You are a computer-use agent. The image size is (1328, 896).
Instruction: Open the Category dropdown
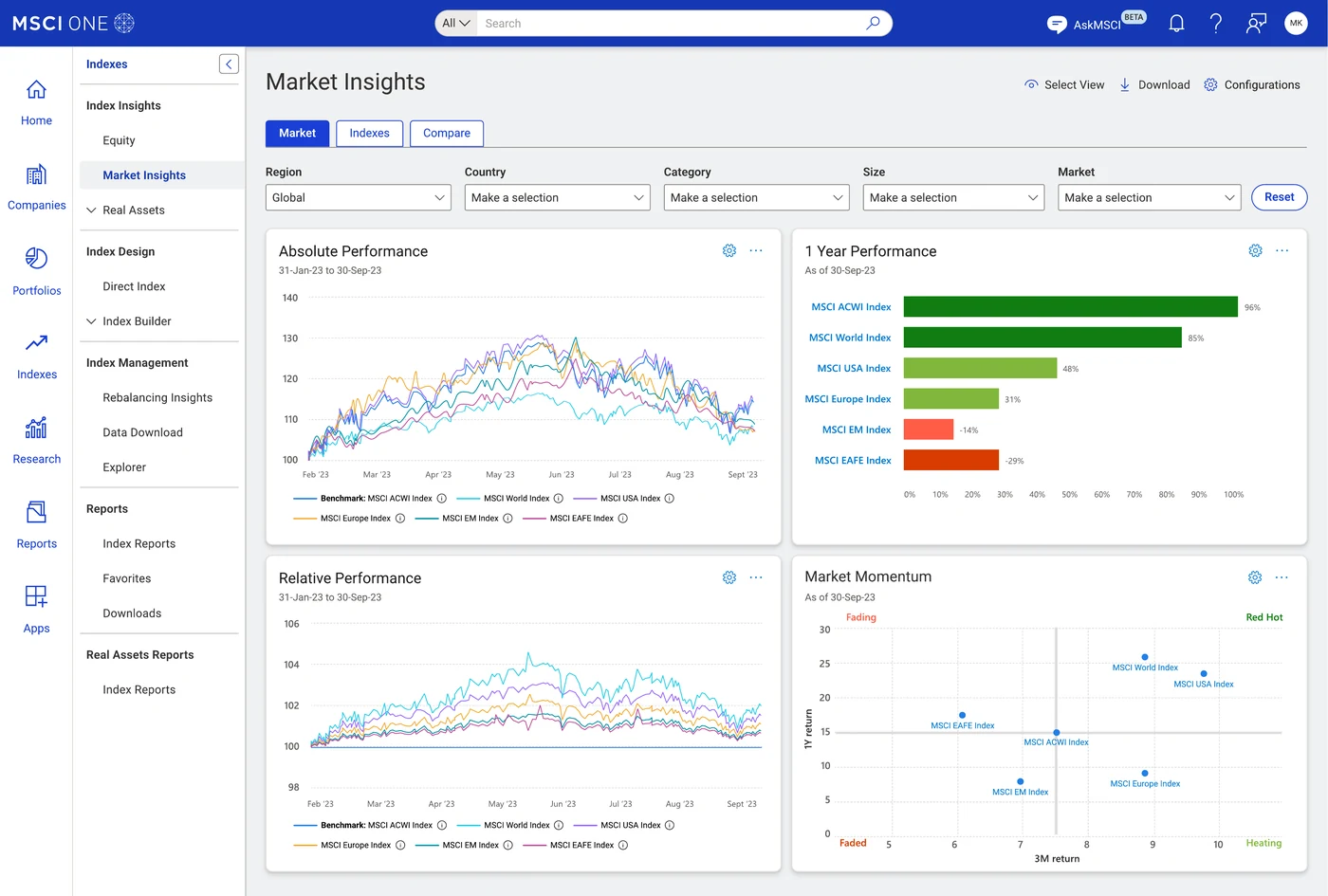[x=757, y=197]
